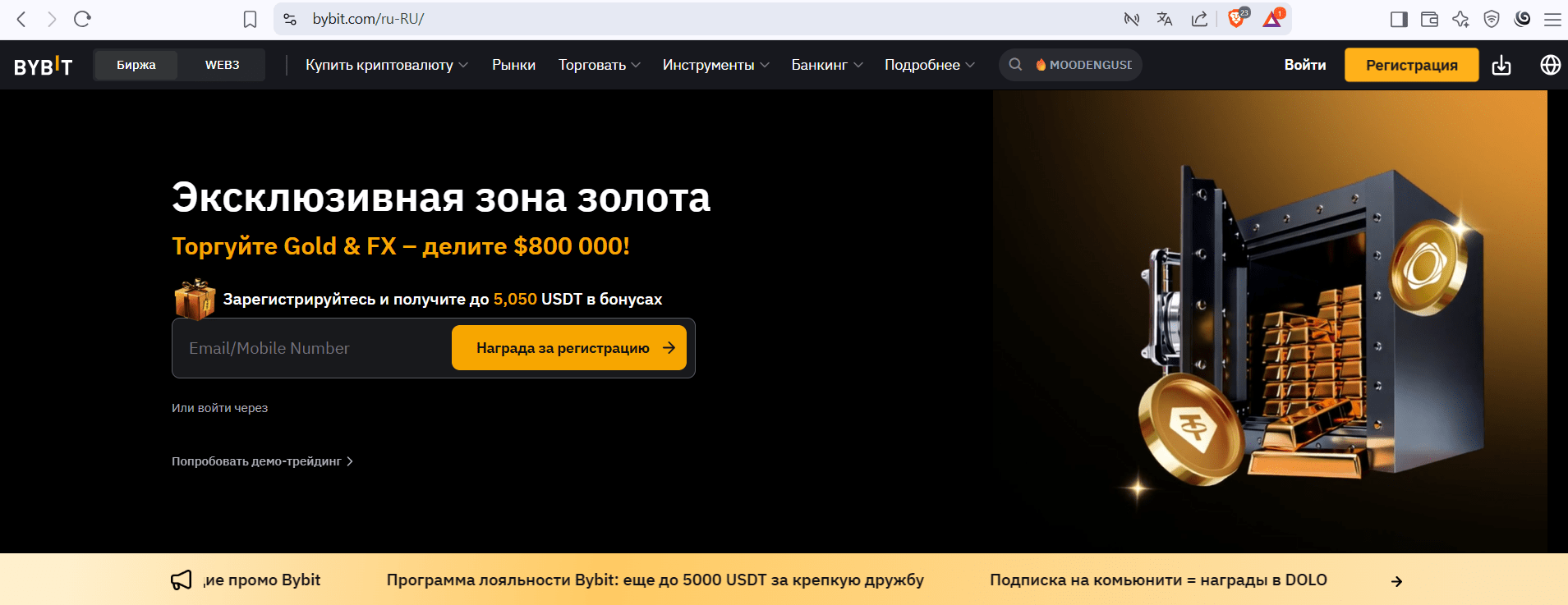Open Подписка на комьюнити DOLO announcement
Image resolution: width=1568 pixels, height=605 pixels.
tap(1158, 580)
